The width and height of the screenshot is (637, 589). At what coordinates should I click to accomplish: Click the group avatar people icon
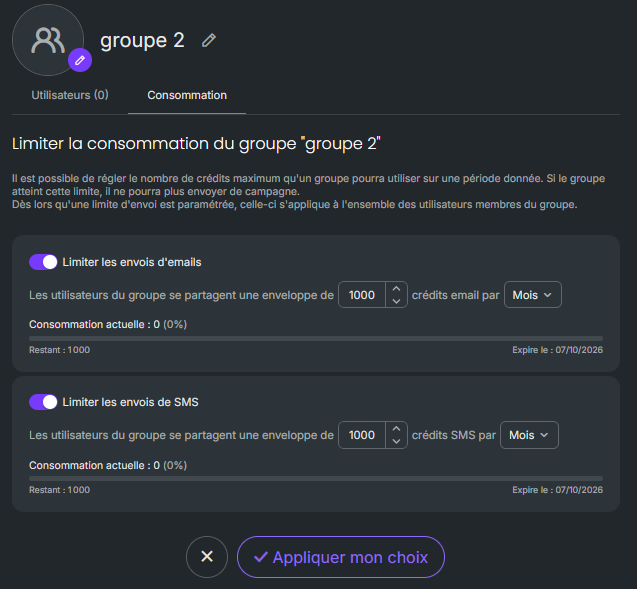point(48,40)
